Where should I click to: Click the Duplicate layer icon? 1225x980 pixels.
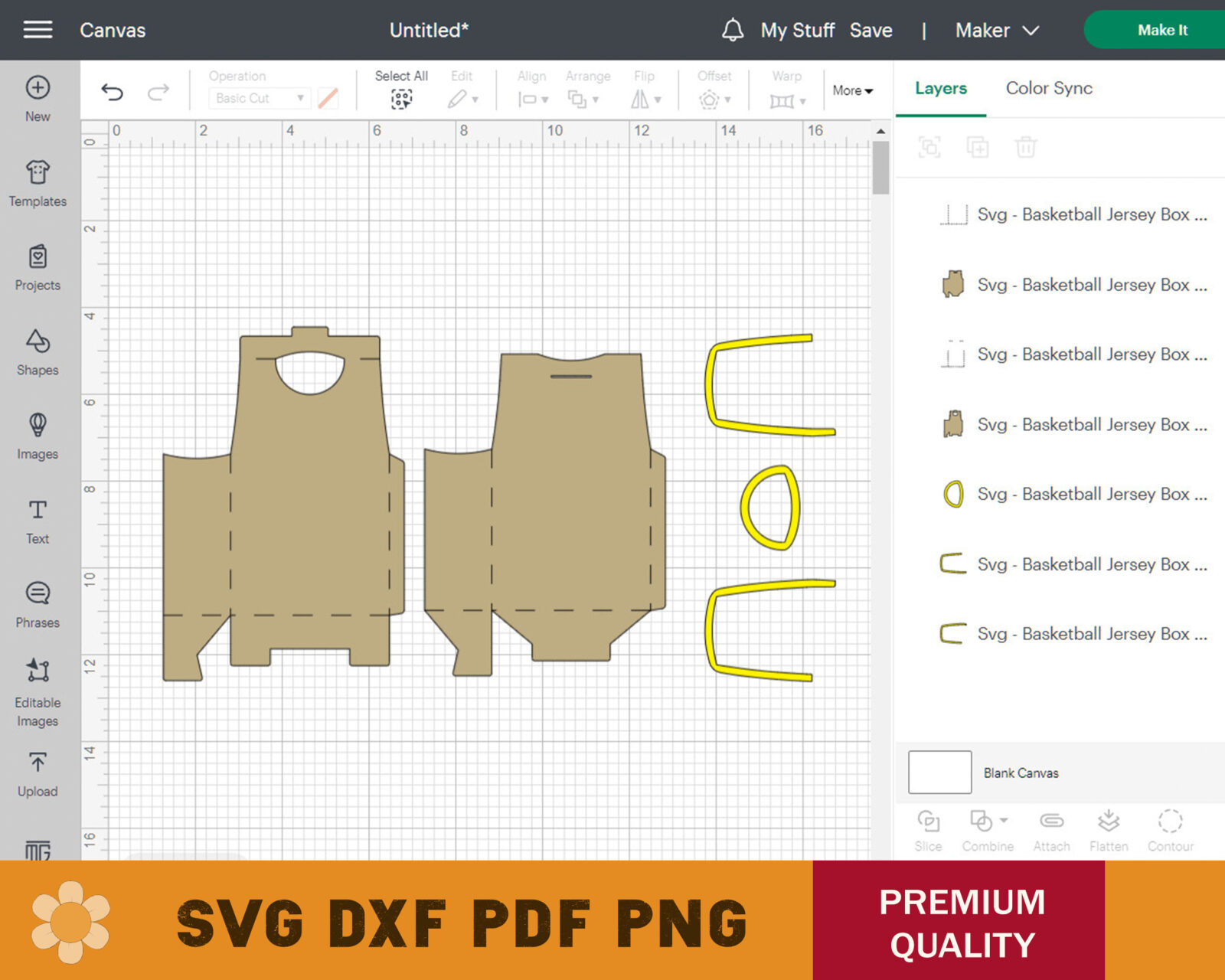pyautogui.click(x=978, y=146)
